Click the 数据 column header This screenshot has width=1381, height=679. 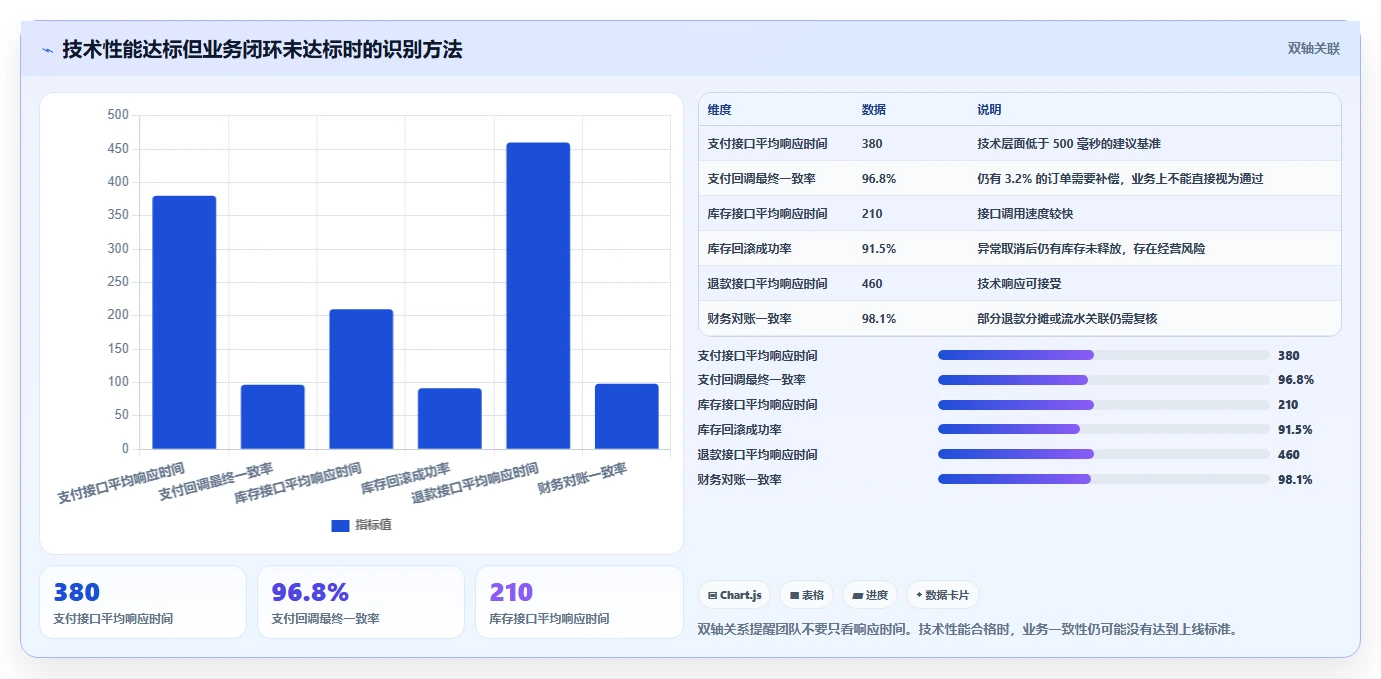tap(873, 110)
